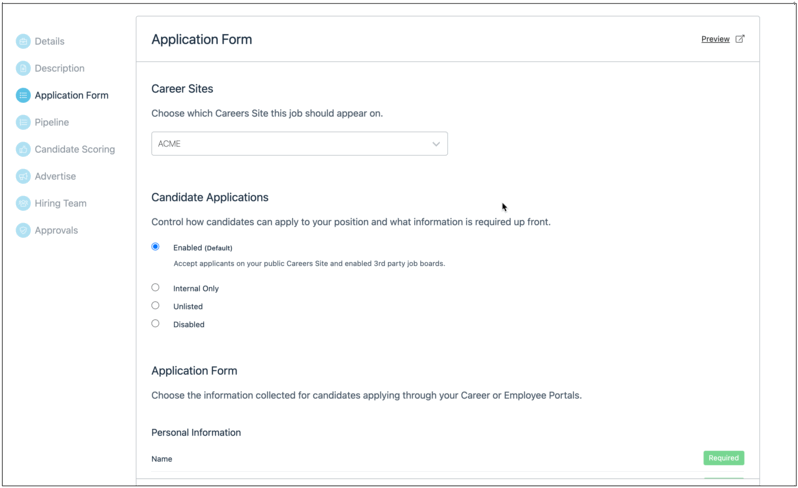Click 'Choose the information collected' description text
Viewport: 798px width, 488px height.
tap(366, 395)
